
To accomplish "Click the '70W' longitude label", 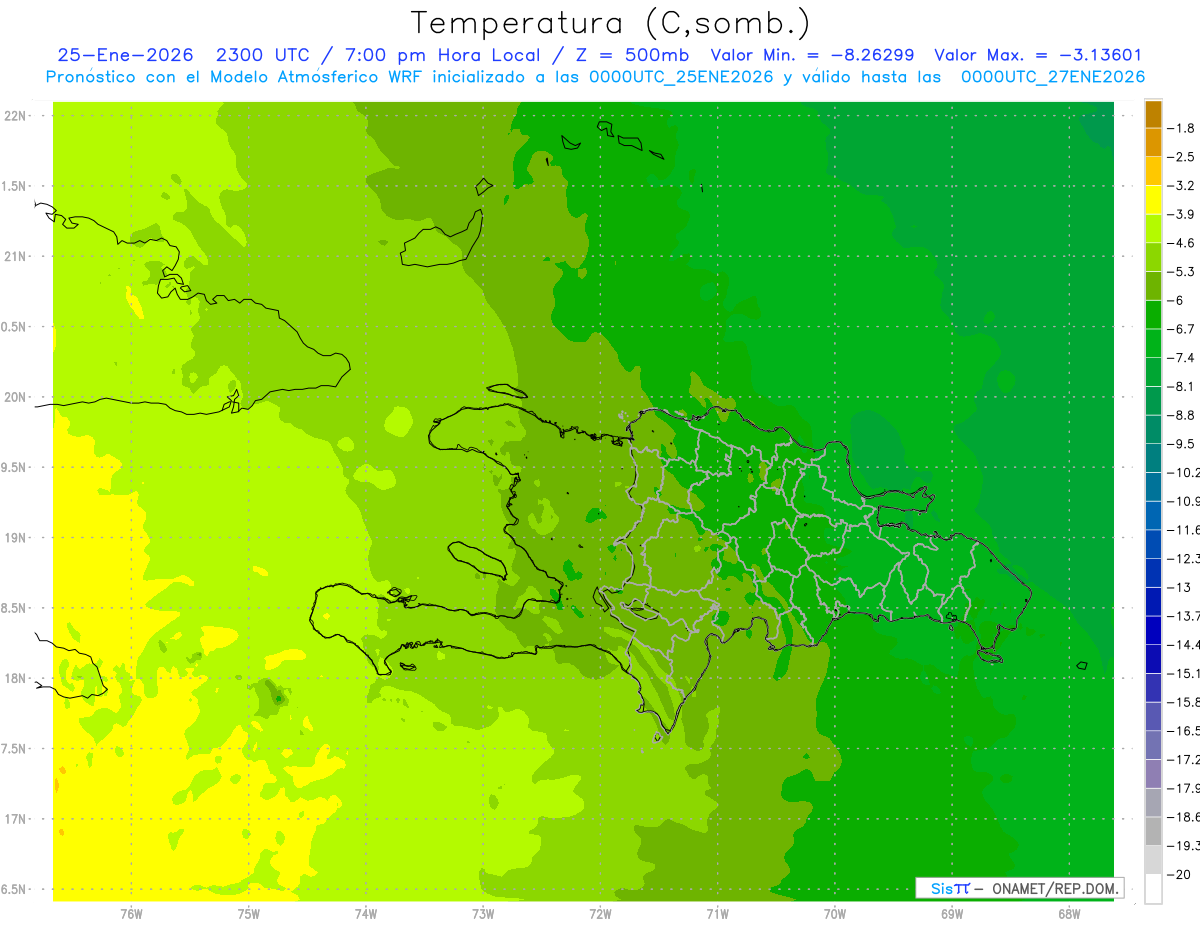I will 835,913.
